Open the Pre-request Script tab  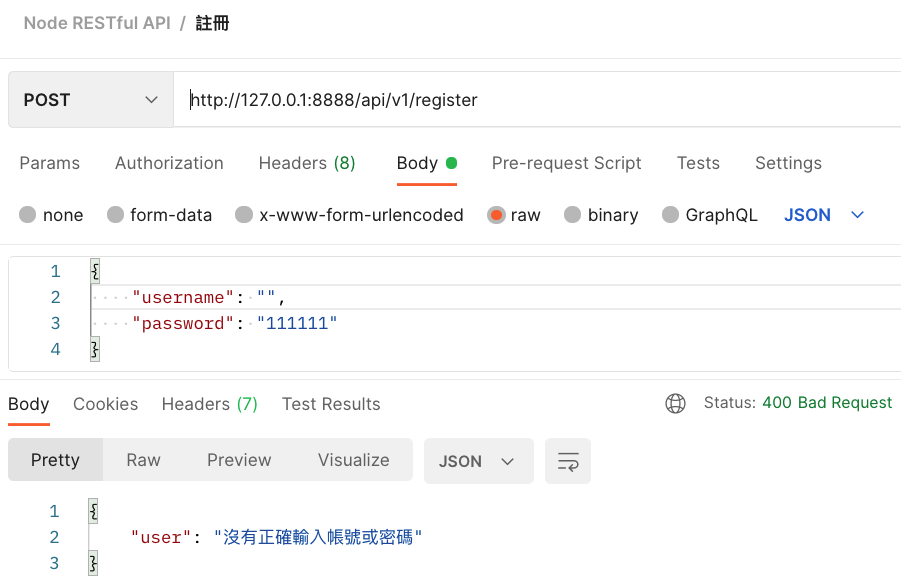pos(566,163)
